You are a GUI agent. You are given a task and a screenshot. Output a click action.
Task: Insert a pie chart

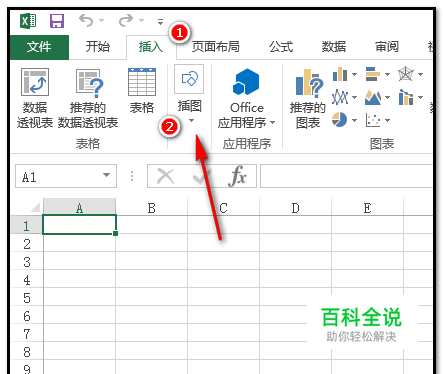point(339,120)
